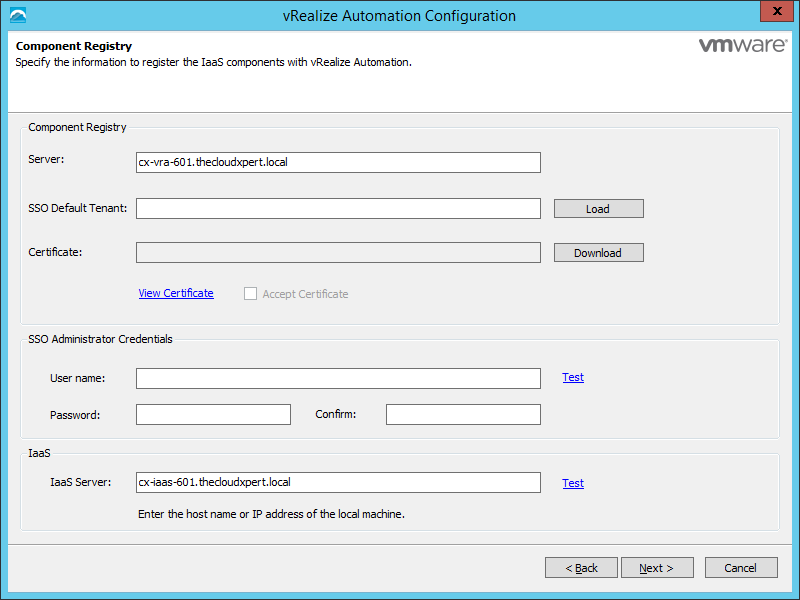Select the Certificate text box
The image size is (800, 600).
tap(338, 252)
